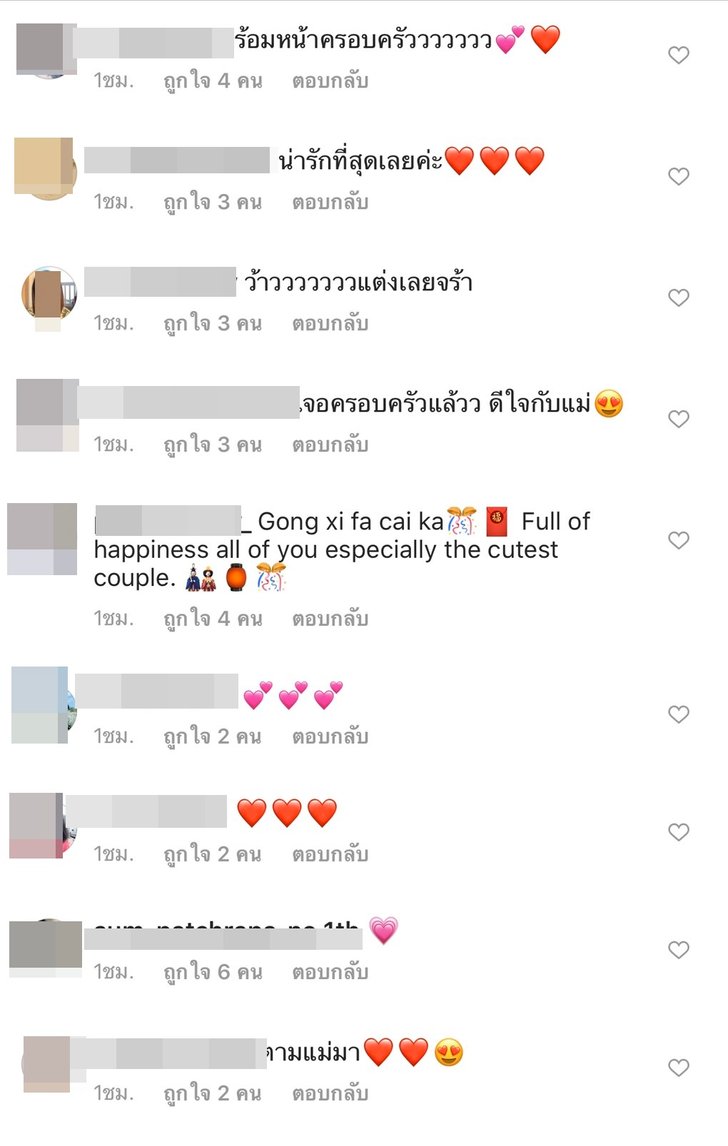Reply to the ตามแม่มา comment
The width and height of the screenshot is (728, 1146).
(330, 1094)
